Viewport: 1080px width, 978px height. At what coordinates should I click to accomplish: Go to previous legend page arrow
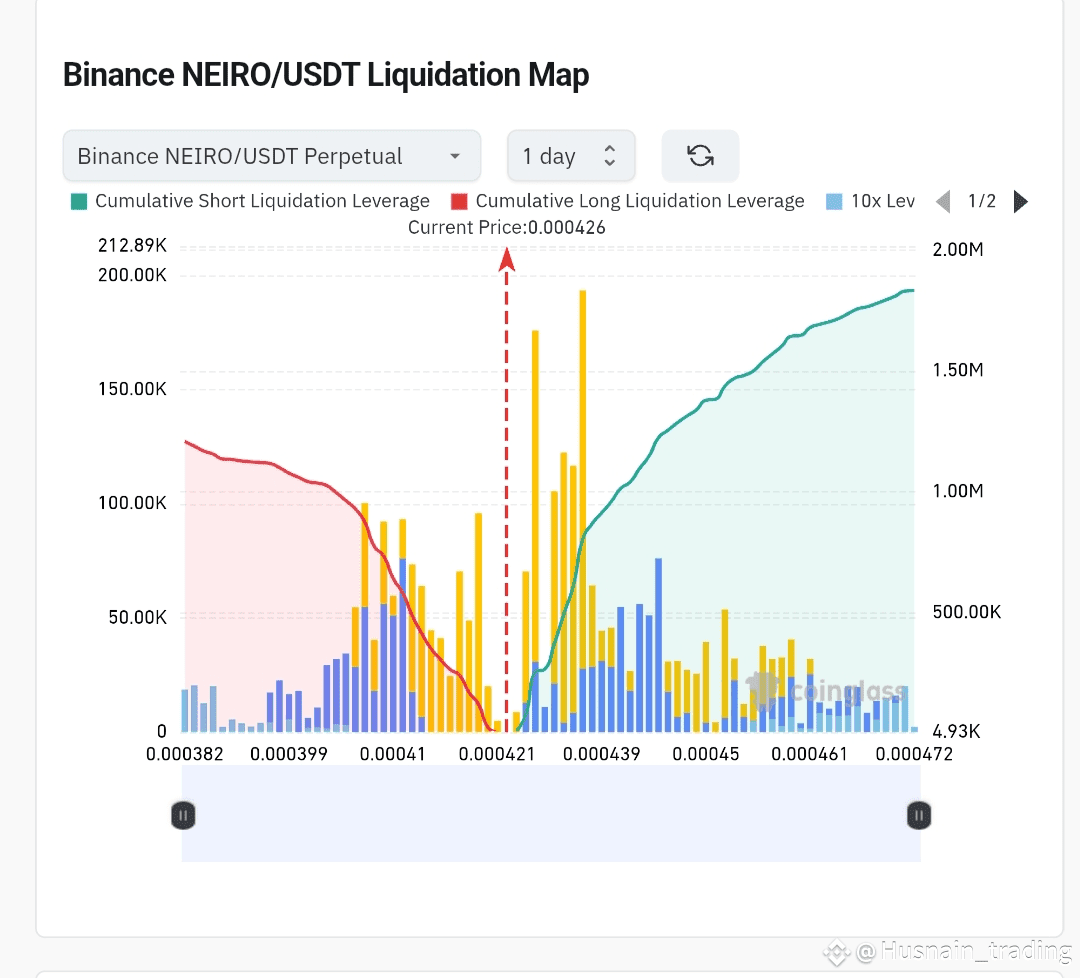[x=943, y=202]
